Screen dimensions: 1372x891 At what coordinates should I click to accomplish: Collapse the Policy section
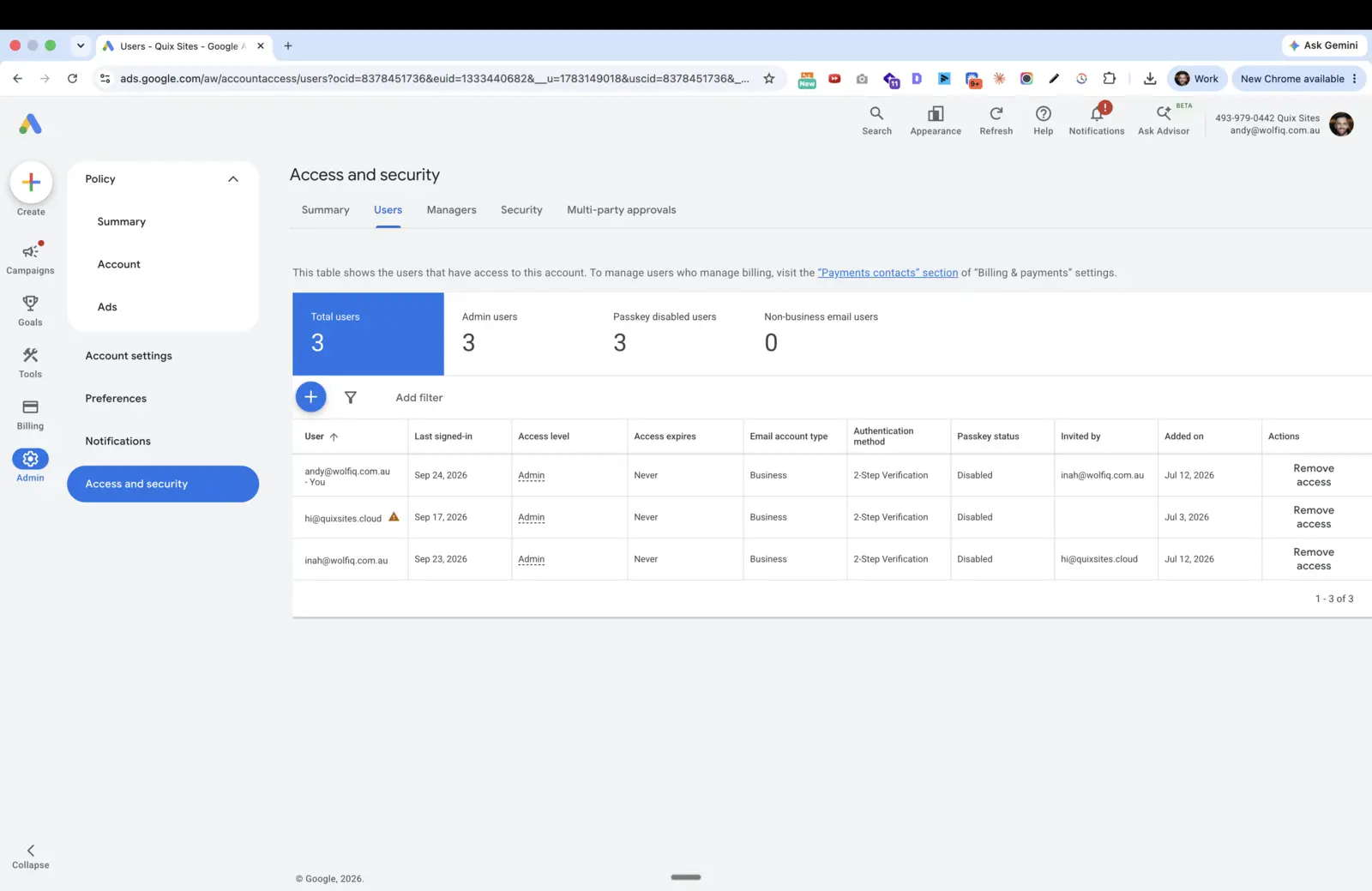[x=233, y=179]
